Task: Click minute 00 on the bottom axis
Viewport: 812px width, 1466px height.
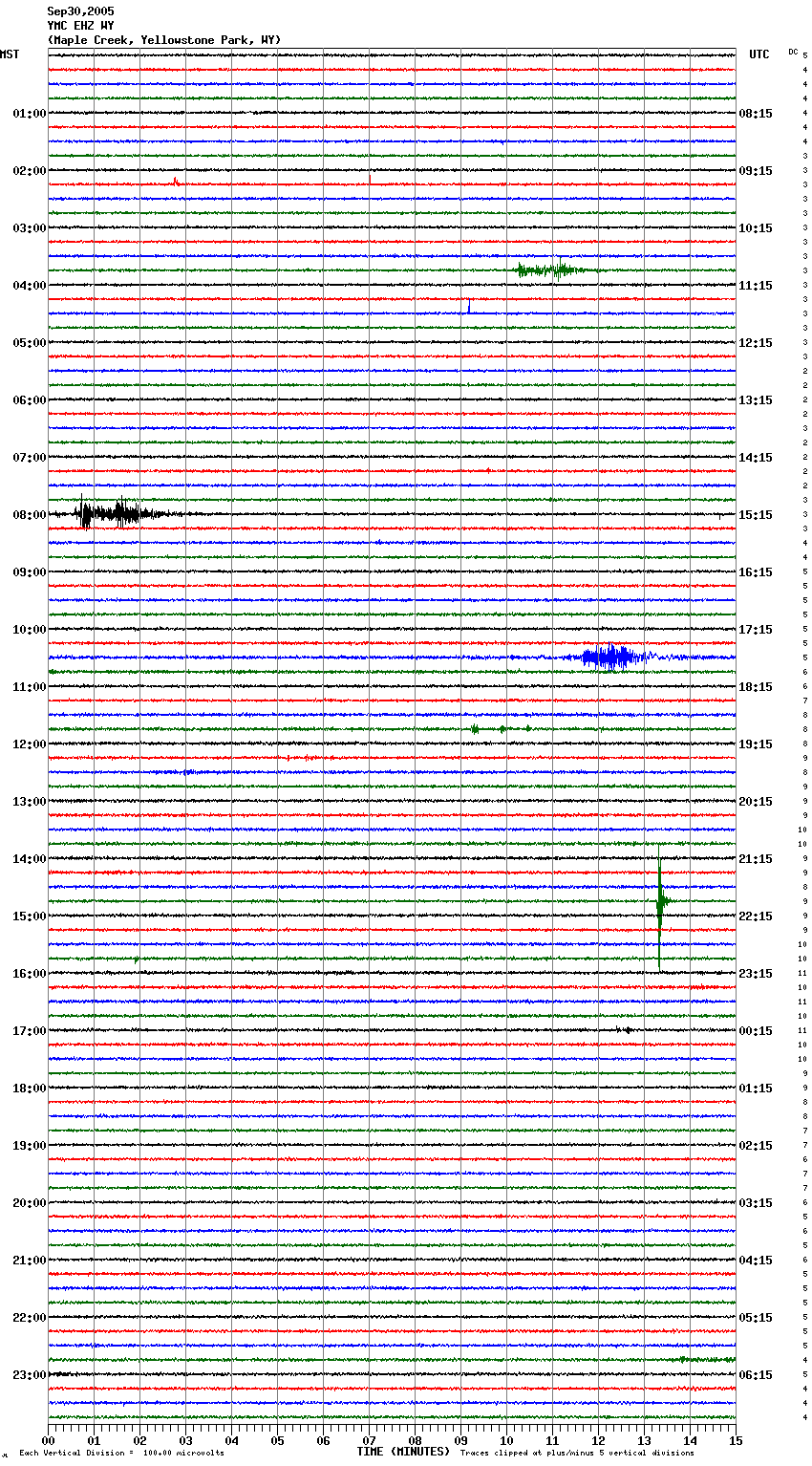Action: click(49, 1440)
